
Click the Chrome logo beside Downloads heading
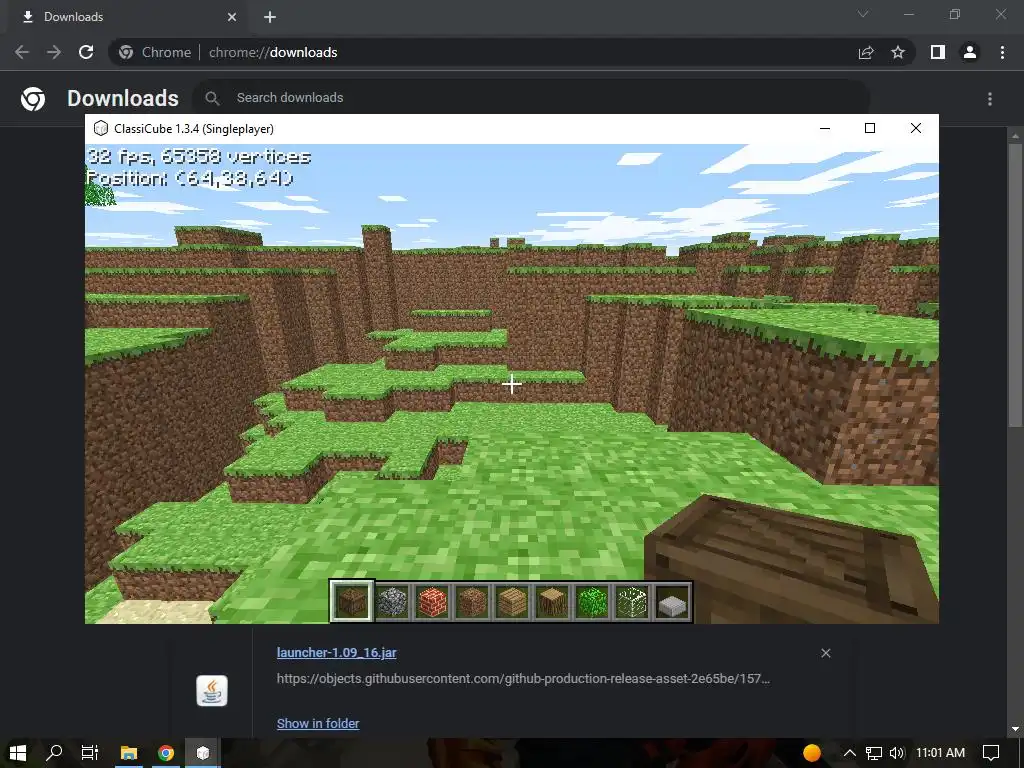tap(33, 99)
